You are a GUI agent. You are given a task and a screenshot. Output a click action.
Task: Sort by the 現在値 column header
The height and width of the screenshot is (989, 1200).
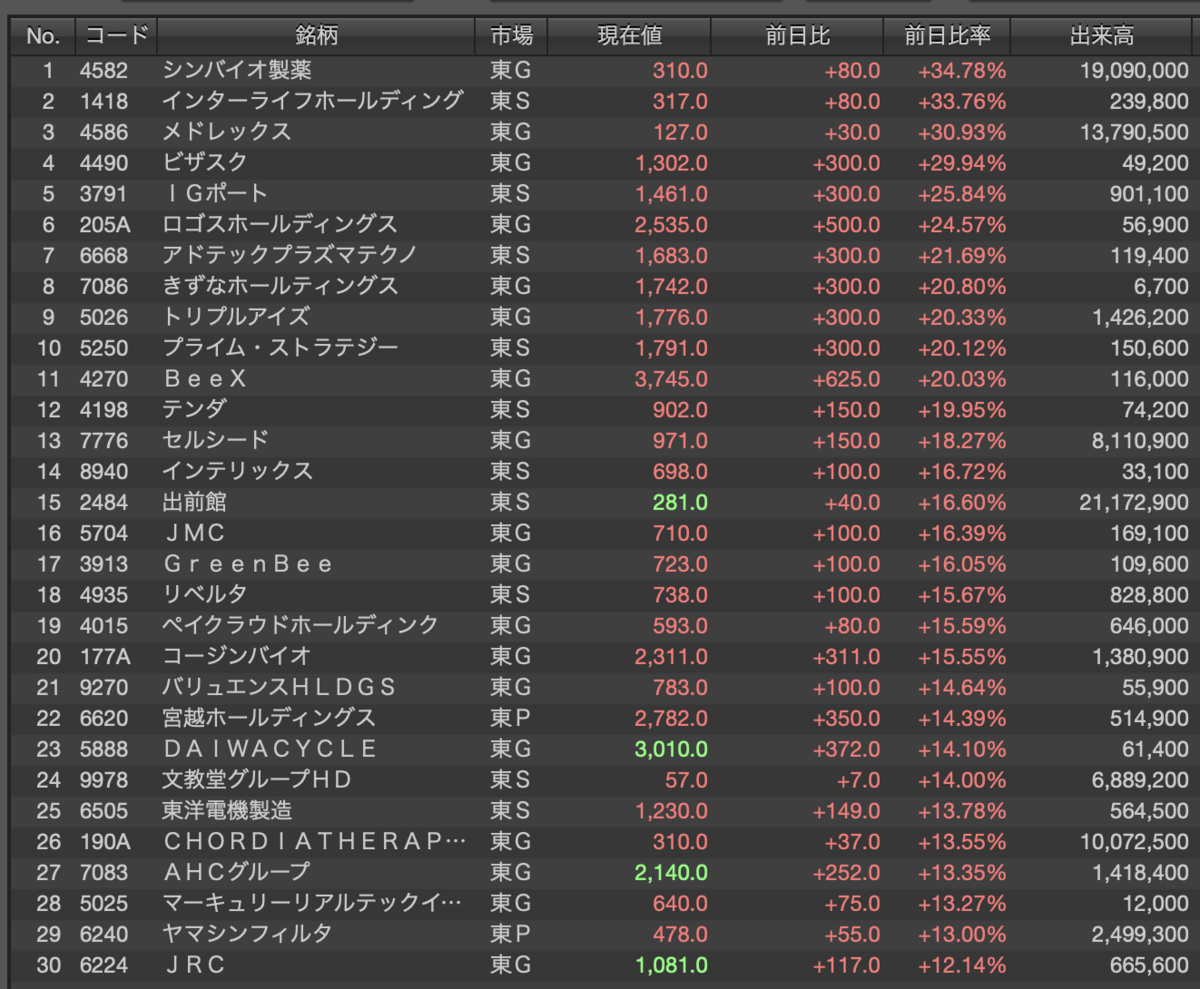click(x=629, y=37)
